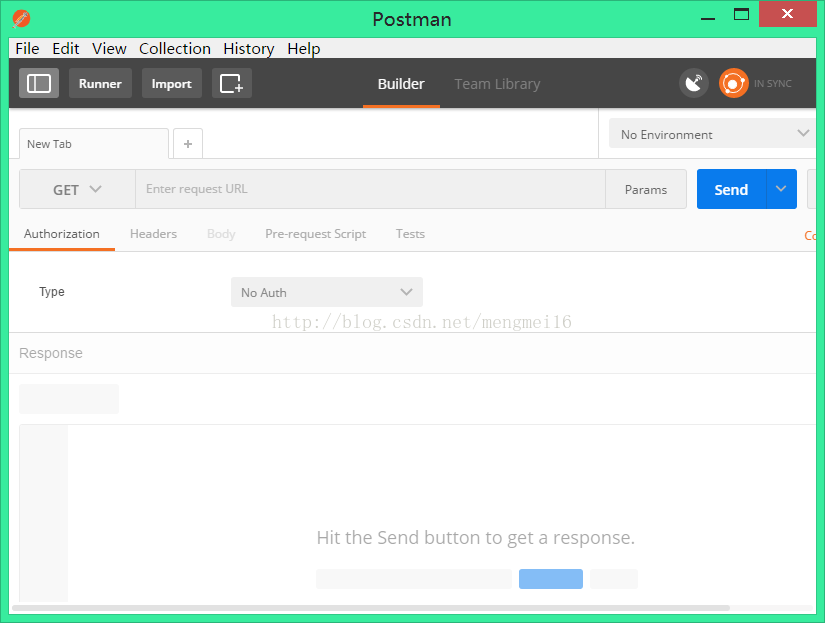Screen dimensions: 825x623
Task: Toggle the sidebar panel icon
Action: 39,83
